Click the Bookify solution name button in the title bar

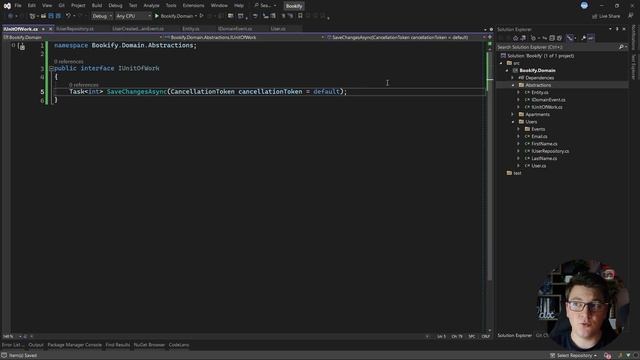(294, 6)
